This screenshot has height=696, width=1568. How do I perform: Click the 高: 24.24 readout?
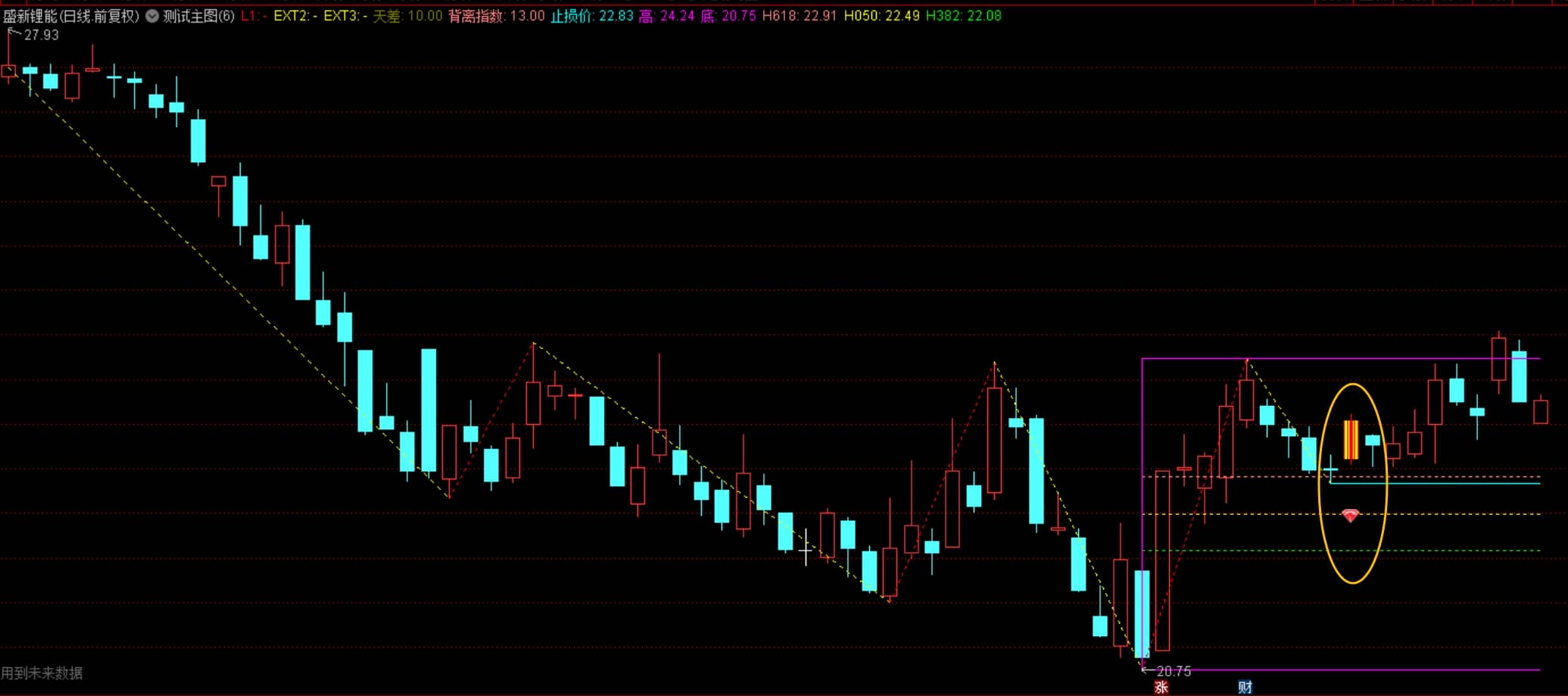coord(666,16)
